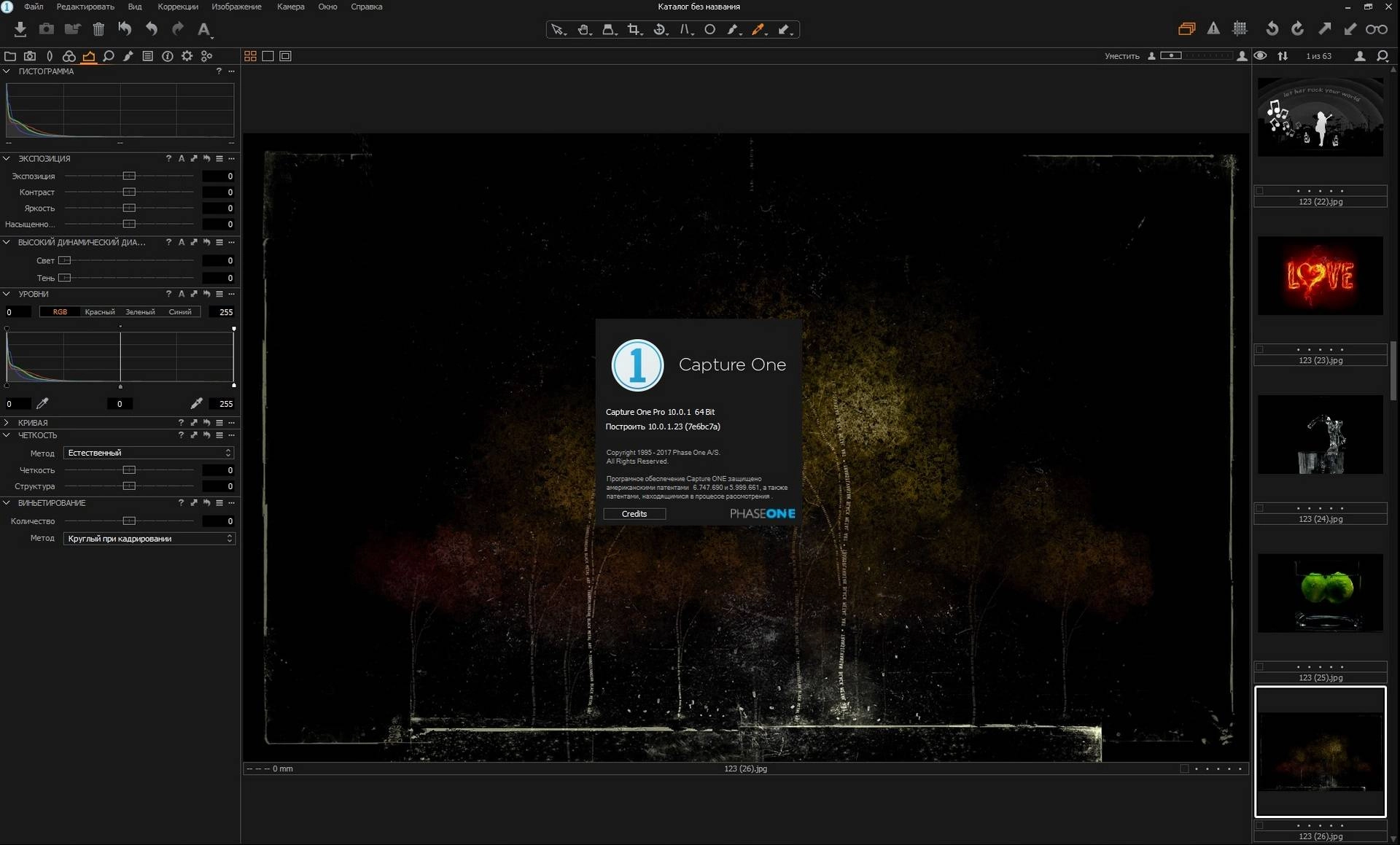Click the Credits button in About dialog
Viewport: 1400px width, 845px height.
[x=634, y=514]
